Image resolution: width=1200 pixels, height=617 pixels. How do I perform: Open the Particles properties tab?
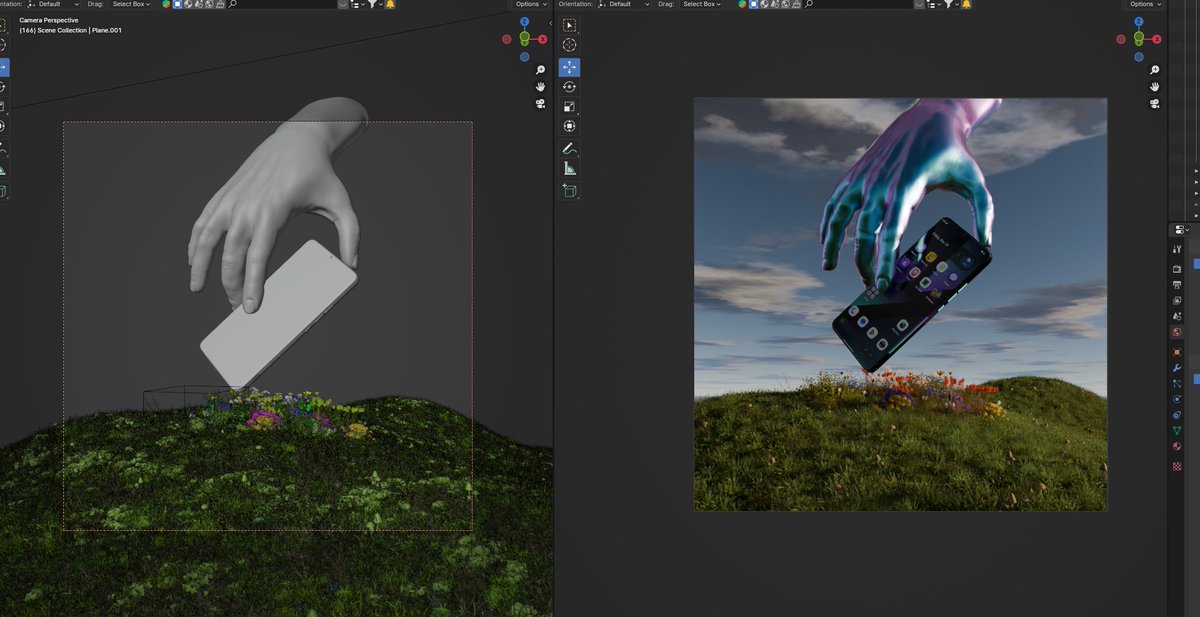click(x=1177, y=383)
